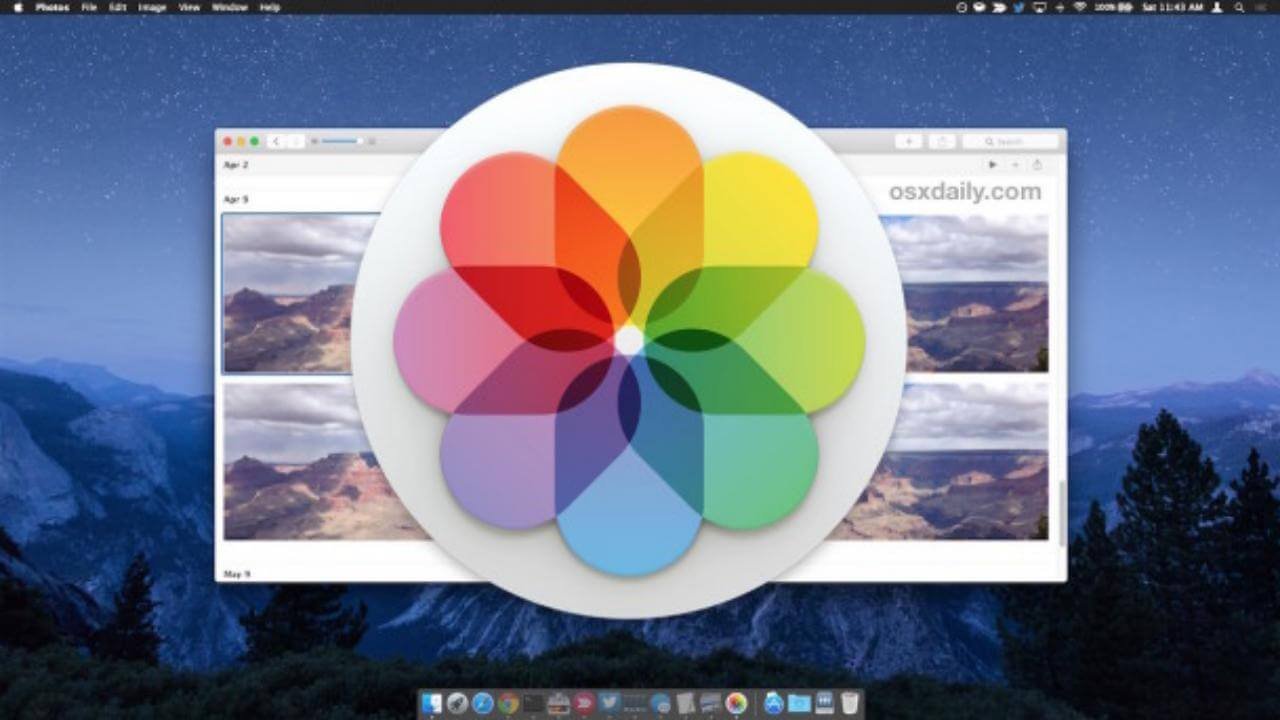
Task: Open the Photos menu in menu bar
Action: pos(52,7)
